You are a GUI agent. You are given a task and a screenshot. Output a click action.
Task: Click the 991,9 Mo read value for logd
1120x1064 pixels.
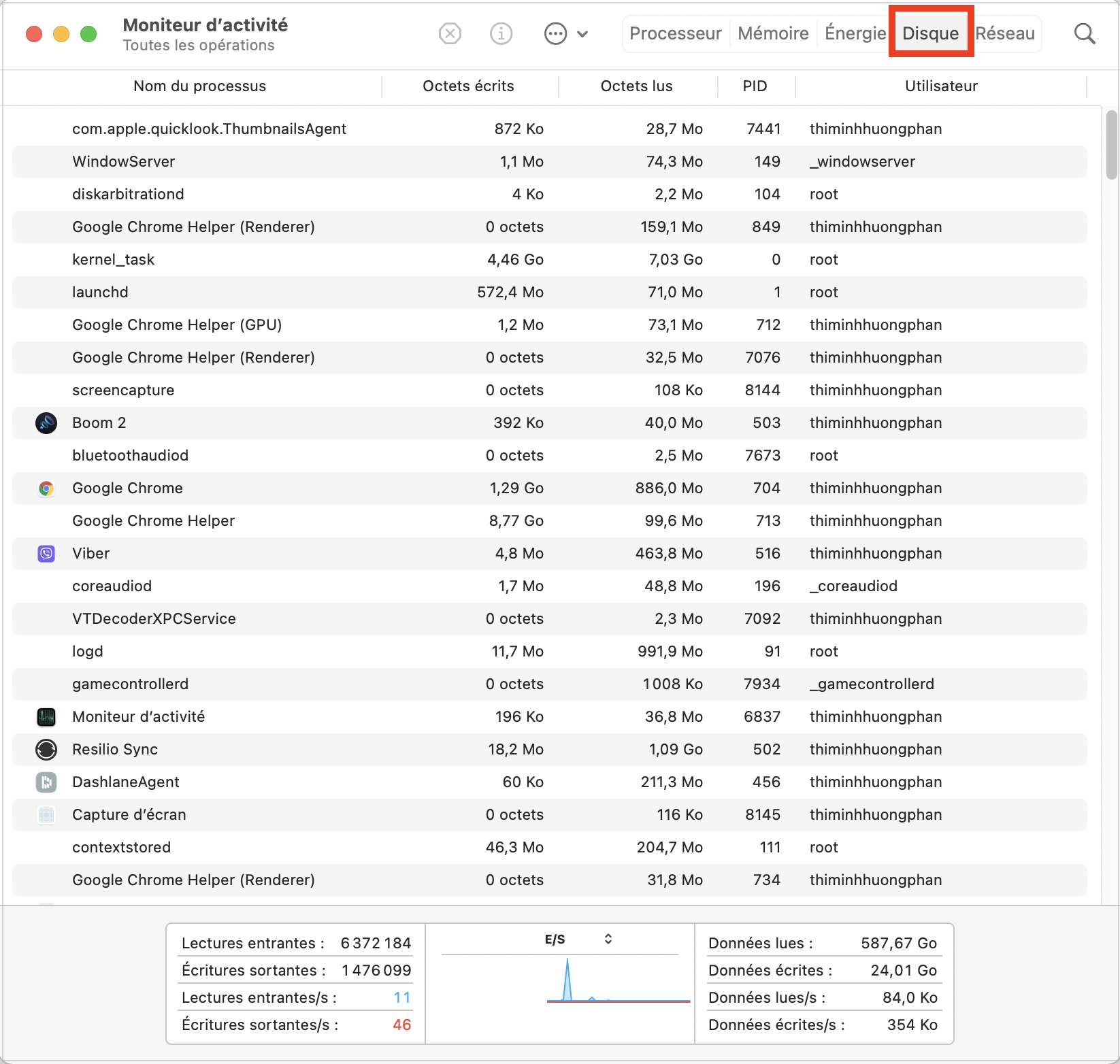pos(670,652)
